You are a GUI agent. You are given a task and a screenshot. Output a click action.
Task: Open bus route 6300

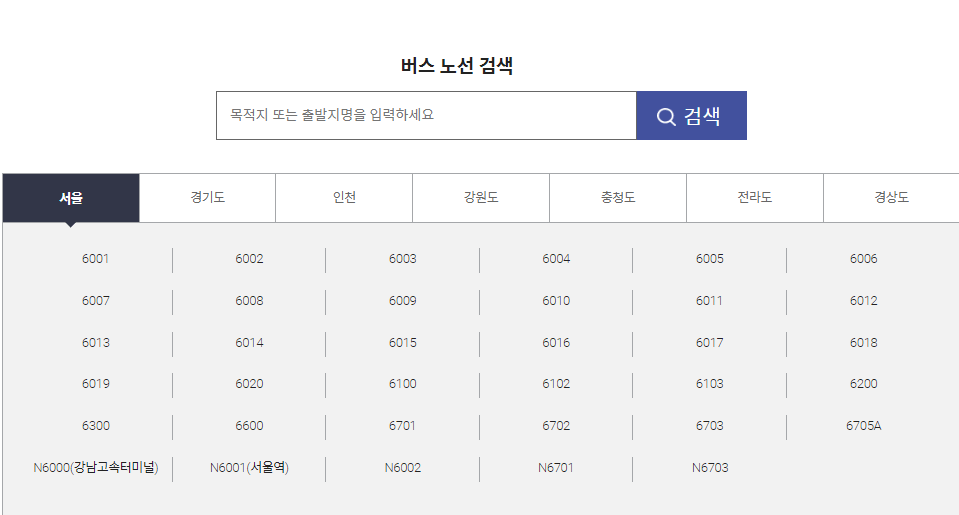coord(95,426)
